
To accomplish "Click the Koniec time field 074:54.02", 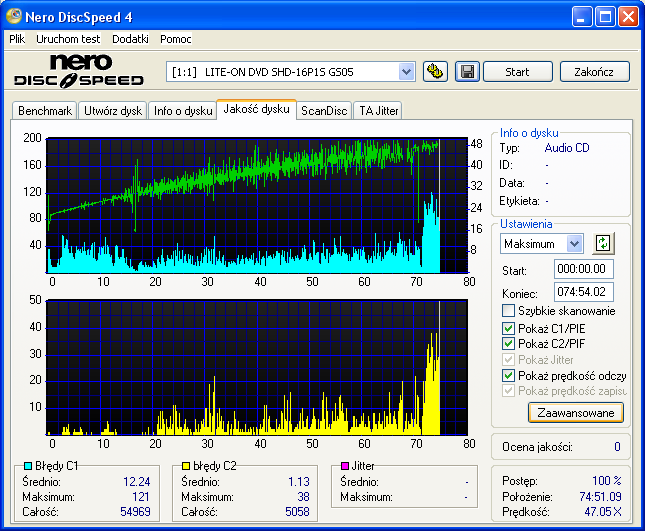I will 583,292.
